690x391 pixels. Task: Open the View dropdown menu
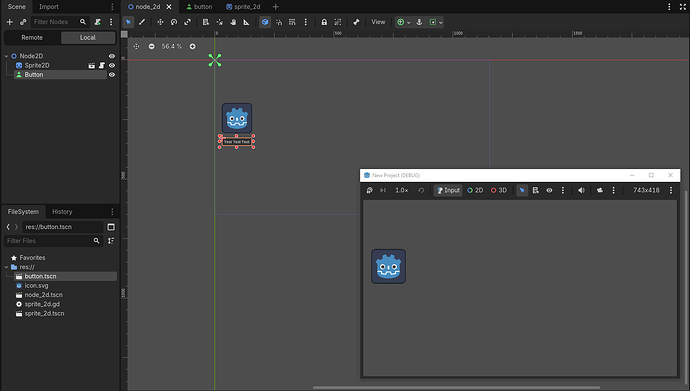(x=378, y=22)
